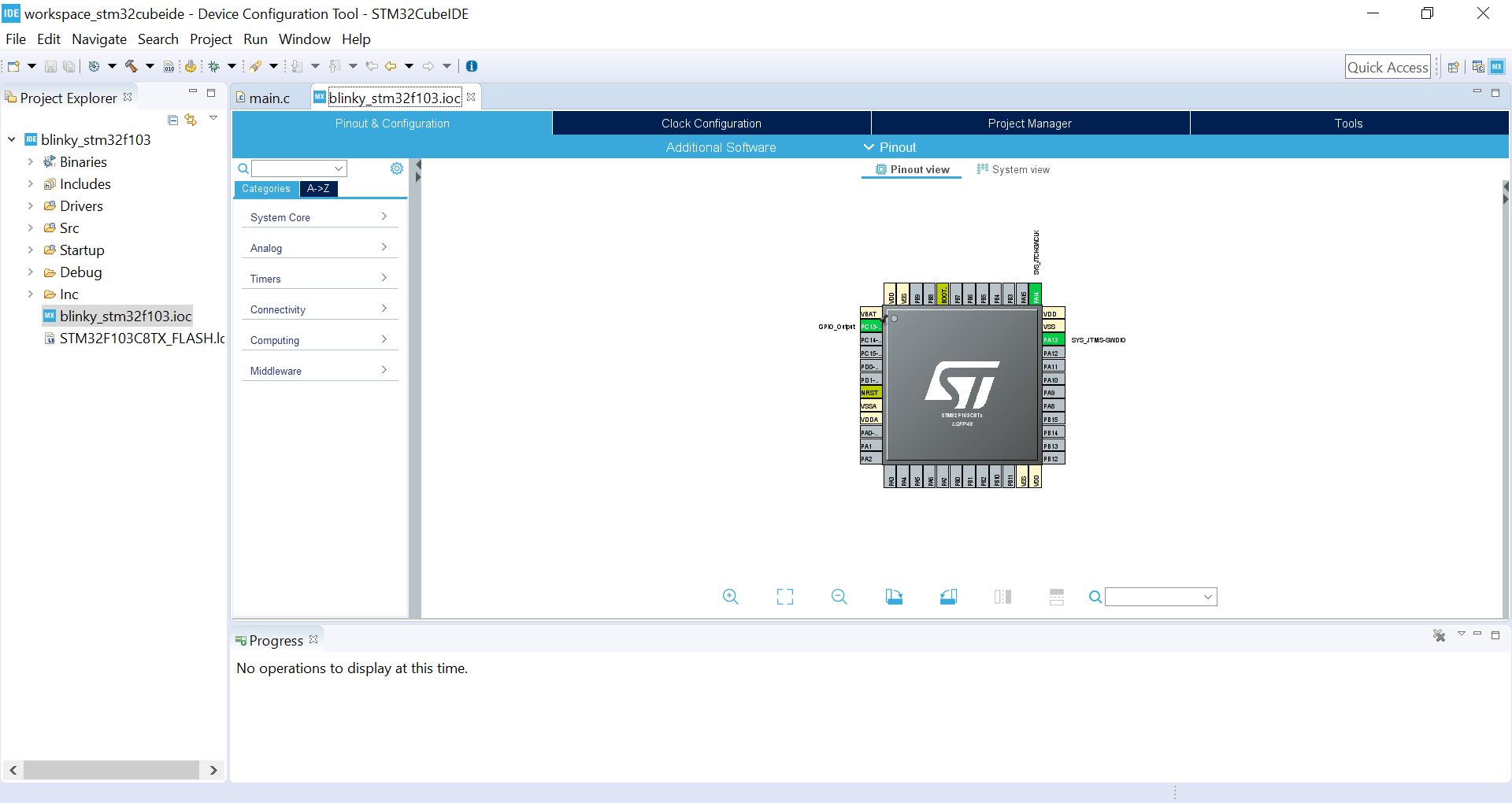The height and width of the screenshot is (803, 1512).
Task: Open the Project menu
Action: 210,39
